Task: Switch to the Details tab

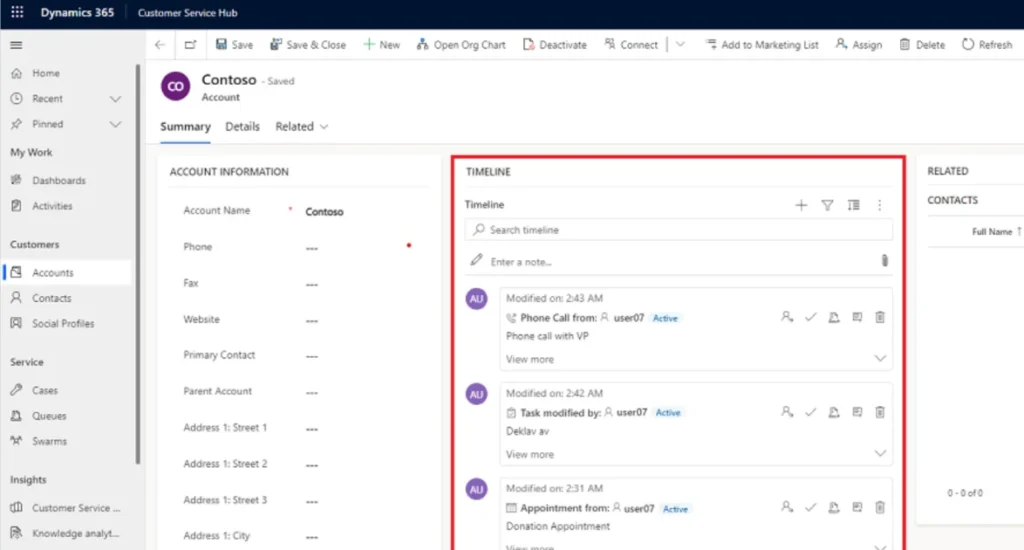Action: coord(242,127)
